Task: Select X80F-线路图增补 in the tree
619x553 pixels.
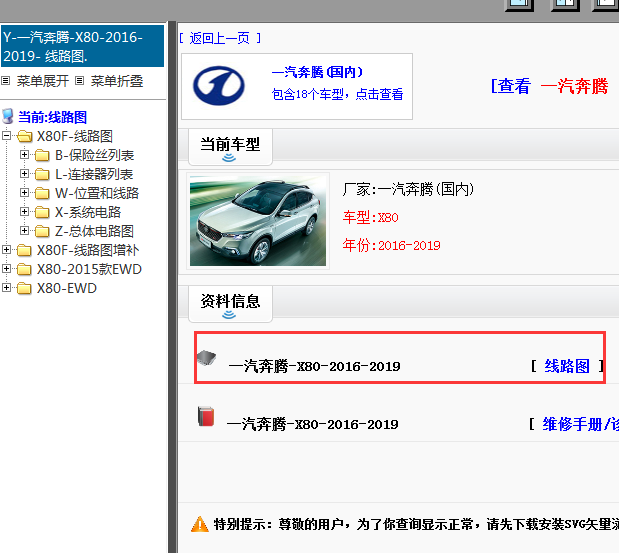Action: pyautogui.click(x=88, y=250)
